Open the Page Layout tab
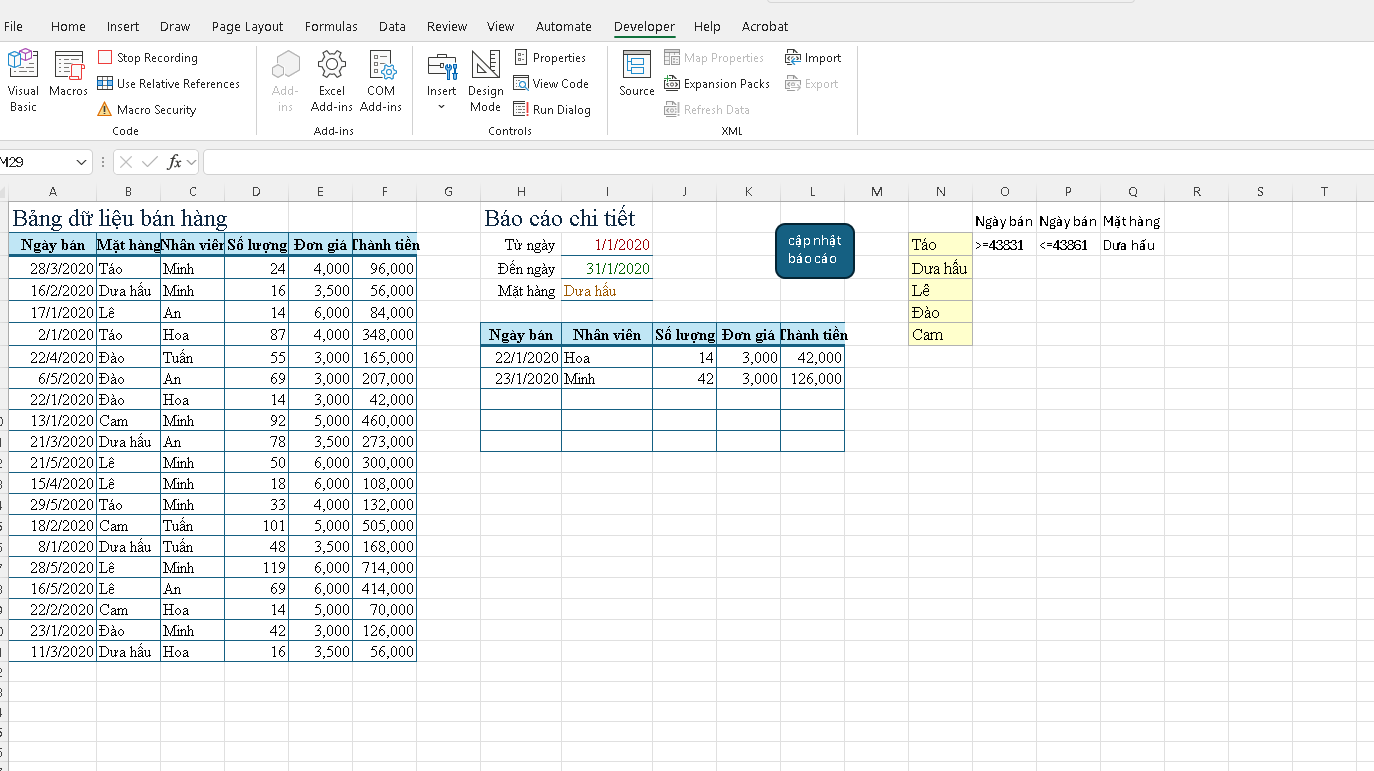Image resolution: width=1374 pixels, height=771 pixels. (x=247, y=27)
